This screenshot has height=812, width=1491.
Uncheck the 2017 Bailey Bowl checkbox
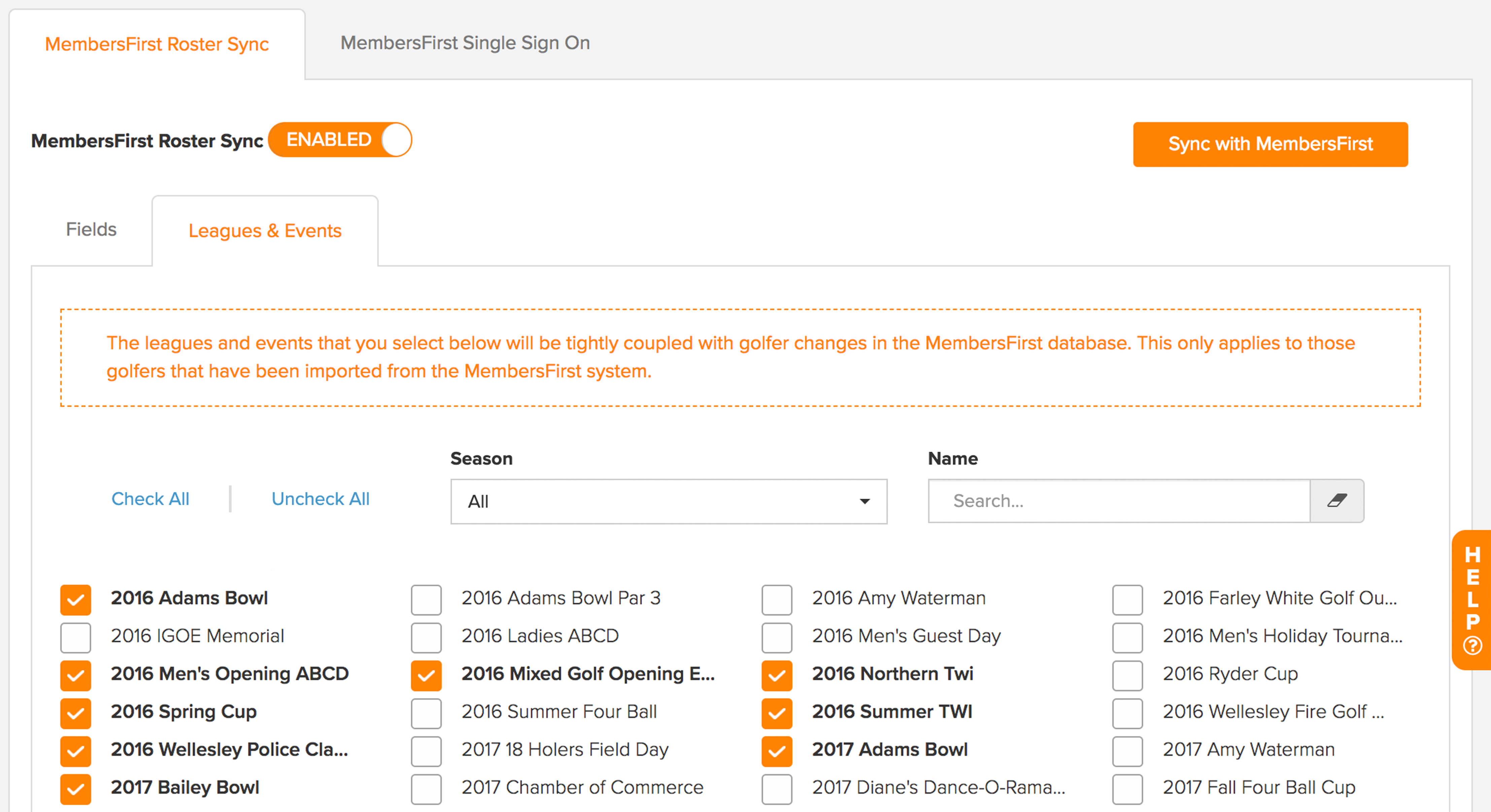click(76, 789)
